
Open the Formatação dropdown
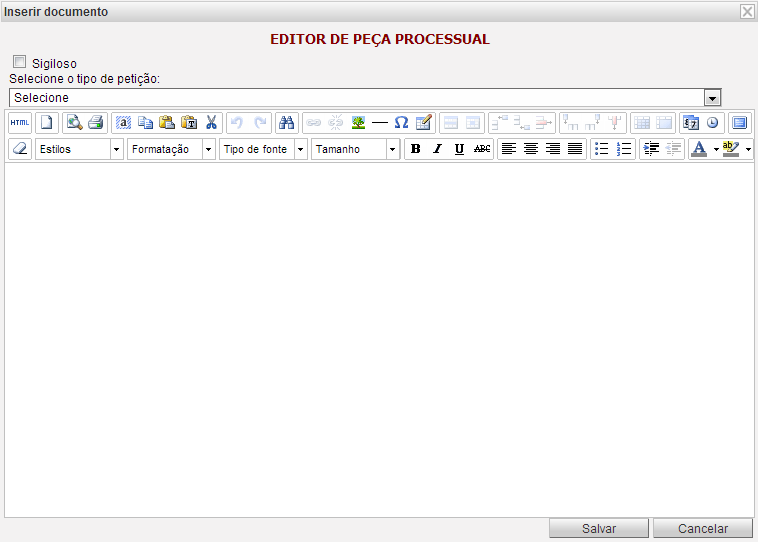(x=171, y=149)
